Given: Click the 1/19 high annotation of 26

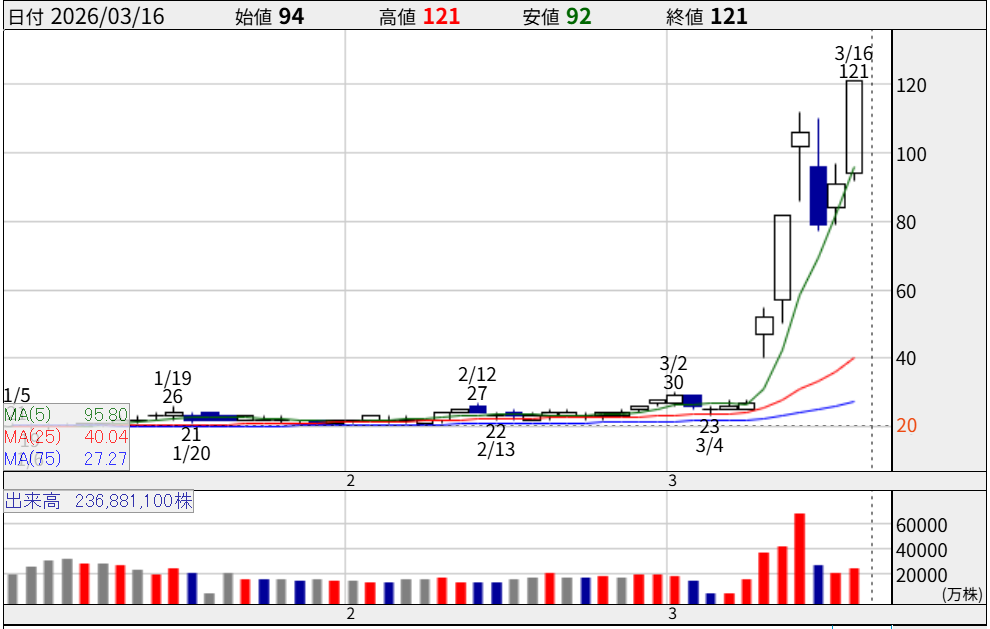Looking at the screenshot, I should [172, 397].
